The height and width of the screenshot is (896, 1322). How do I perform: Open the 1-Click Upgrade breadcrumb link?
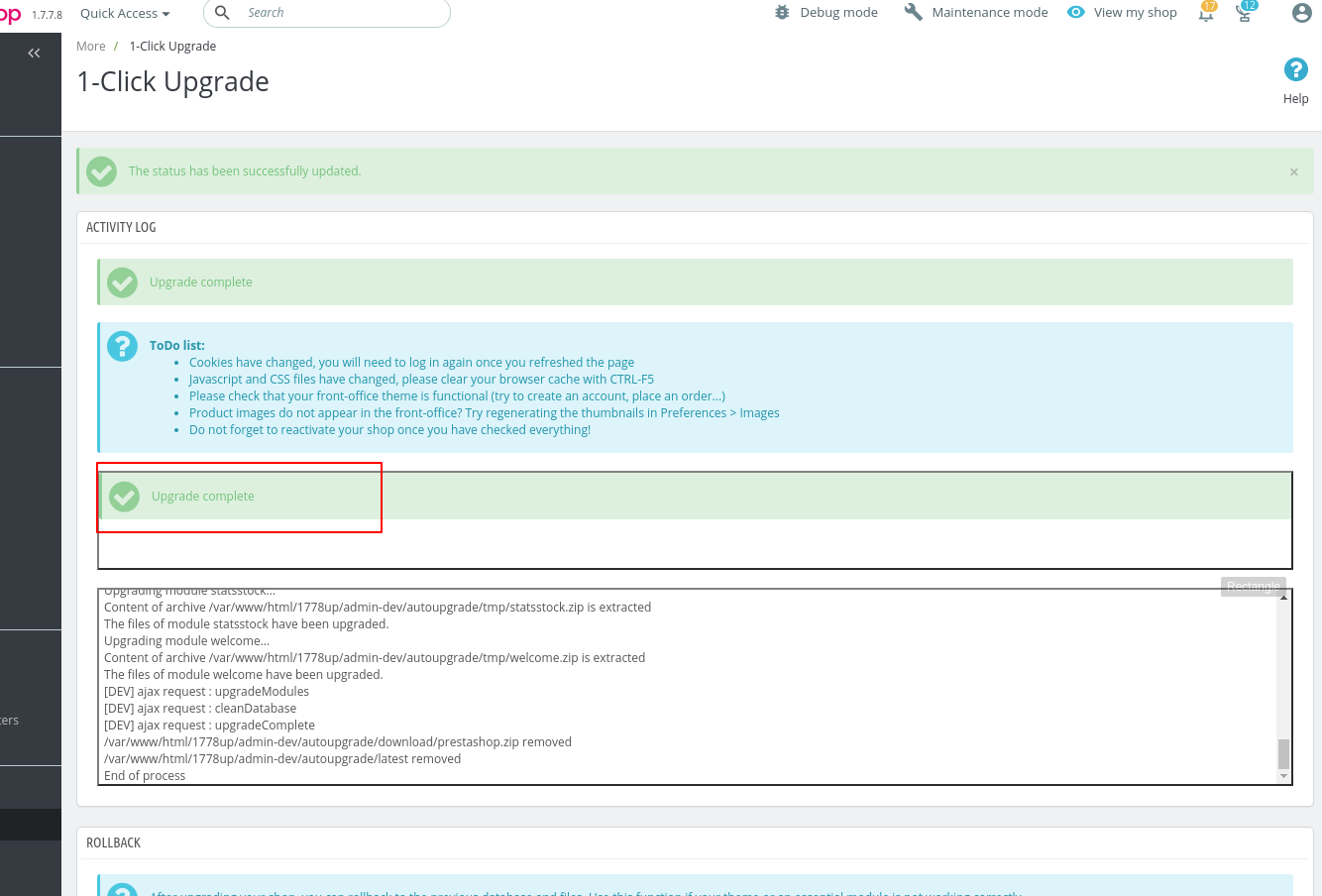pos(172,46)
